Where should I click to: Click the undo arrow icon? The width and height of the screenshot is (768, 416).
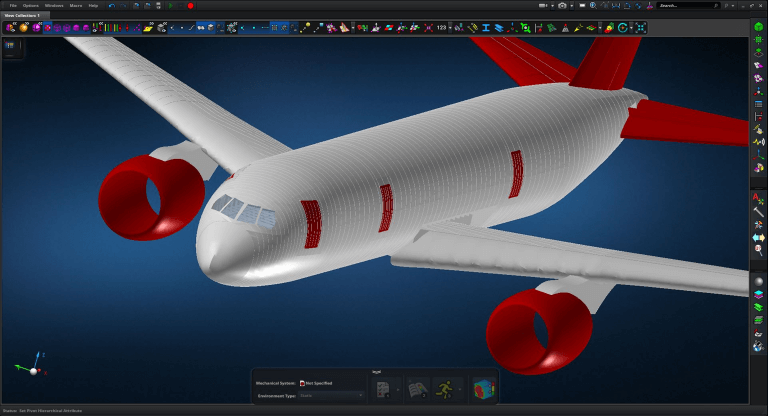(112, 5)
